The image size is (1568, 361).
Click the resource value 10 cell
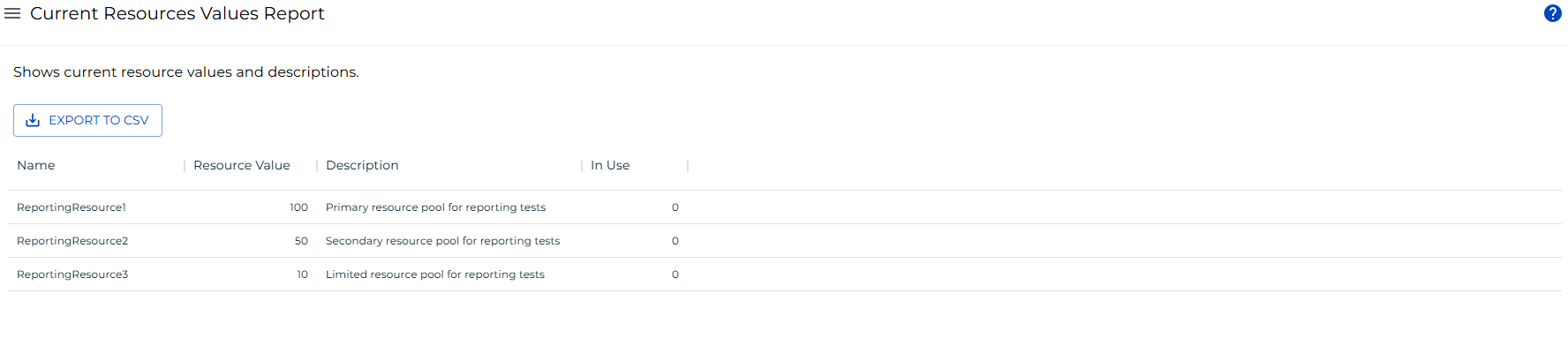tap(302, 275)
